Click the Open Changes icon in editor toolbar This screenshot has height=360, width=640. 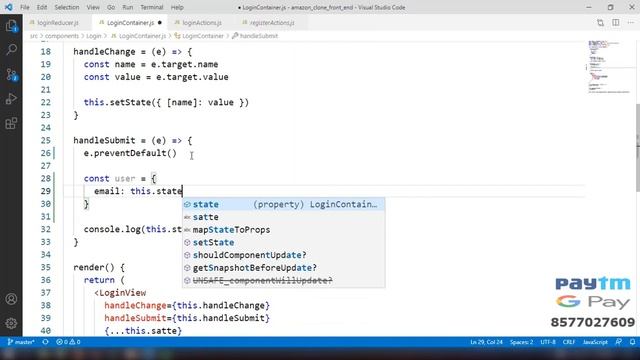[600, 23]
